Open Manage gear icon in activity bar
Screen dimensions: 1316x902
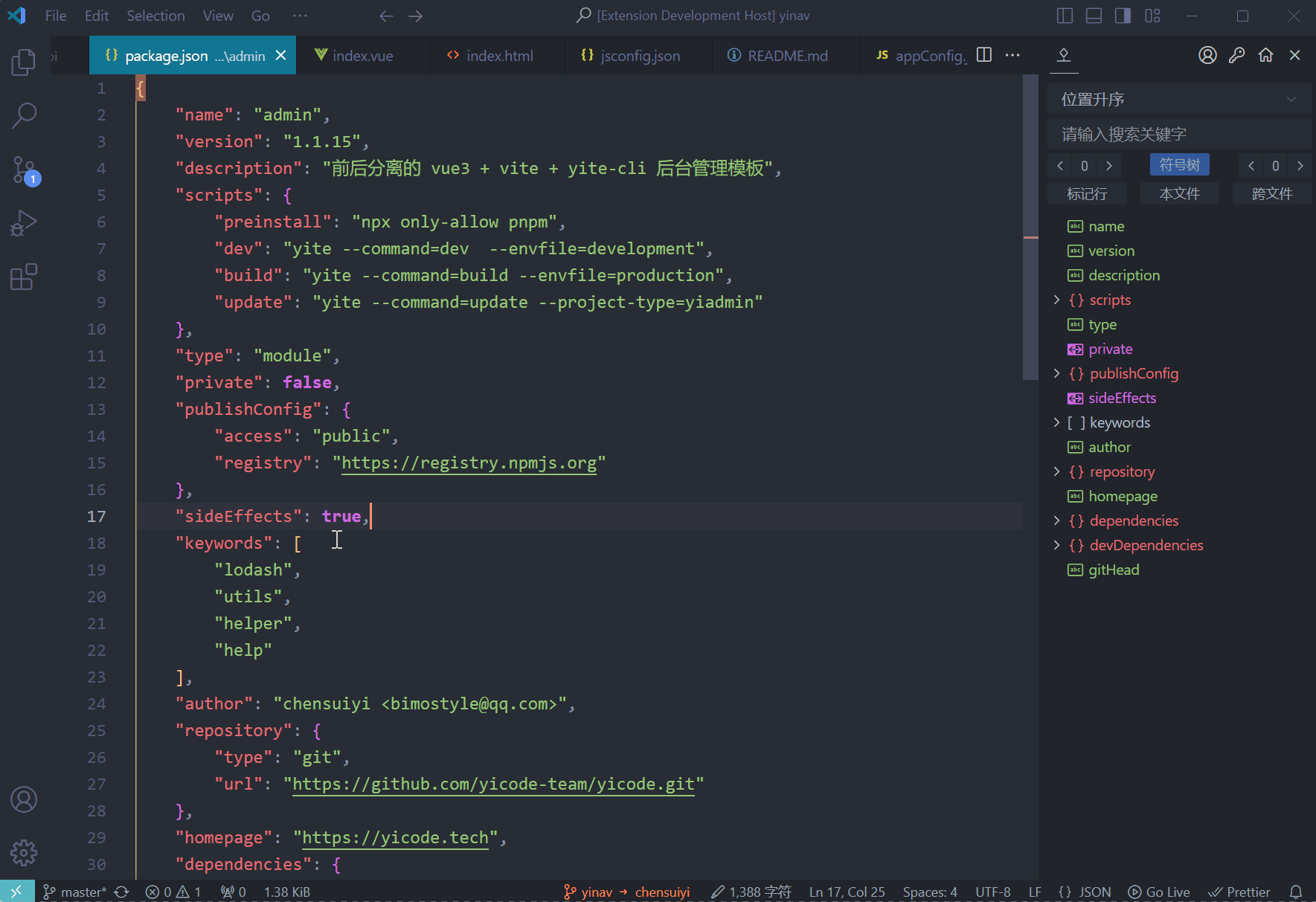coord(24,853)
